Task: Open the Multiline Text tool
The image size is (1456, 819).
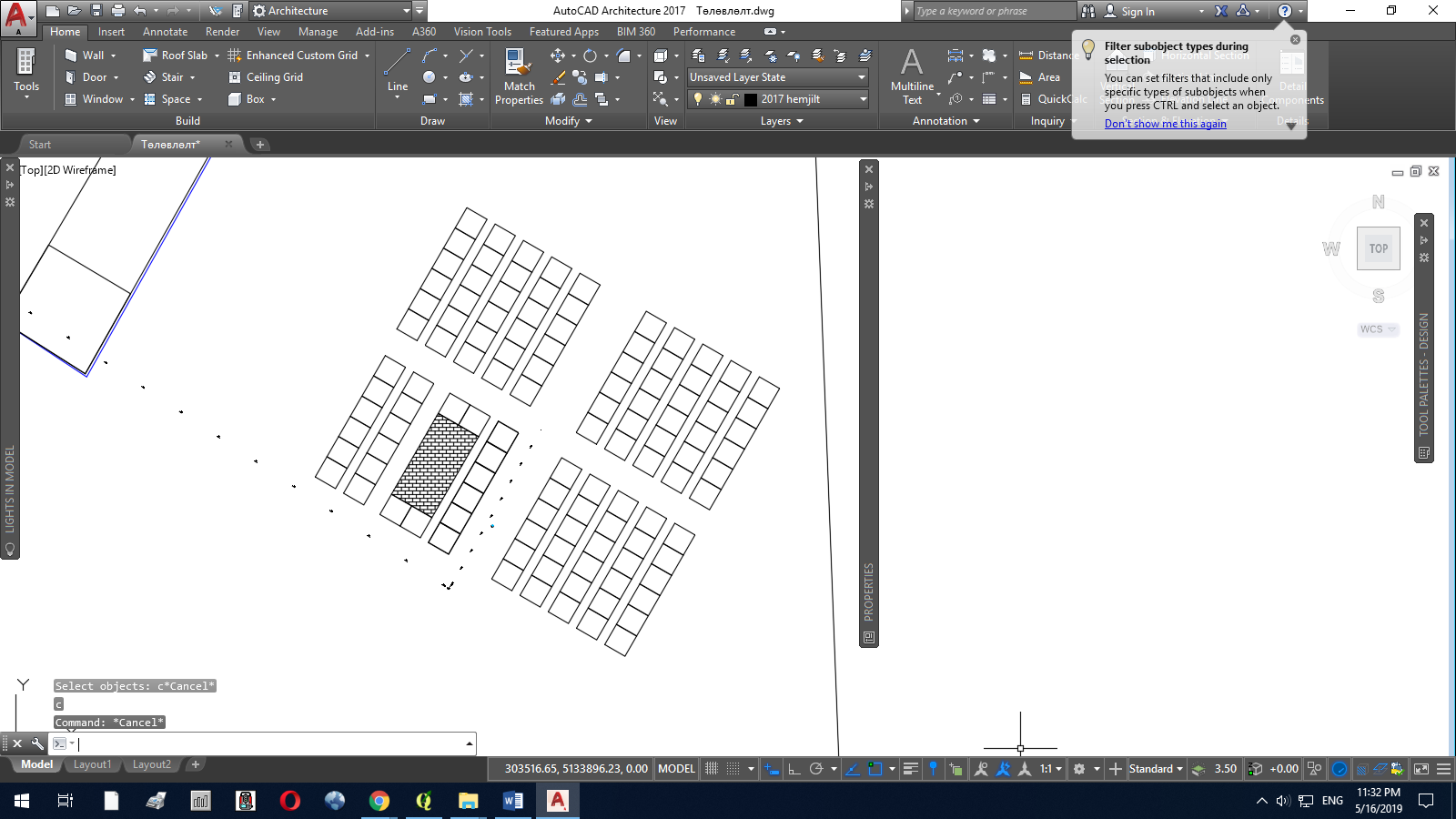Action: pos(912,76)
